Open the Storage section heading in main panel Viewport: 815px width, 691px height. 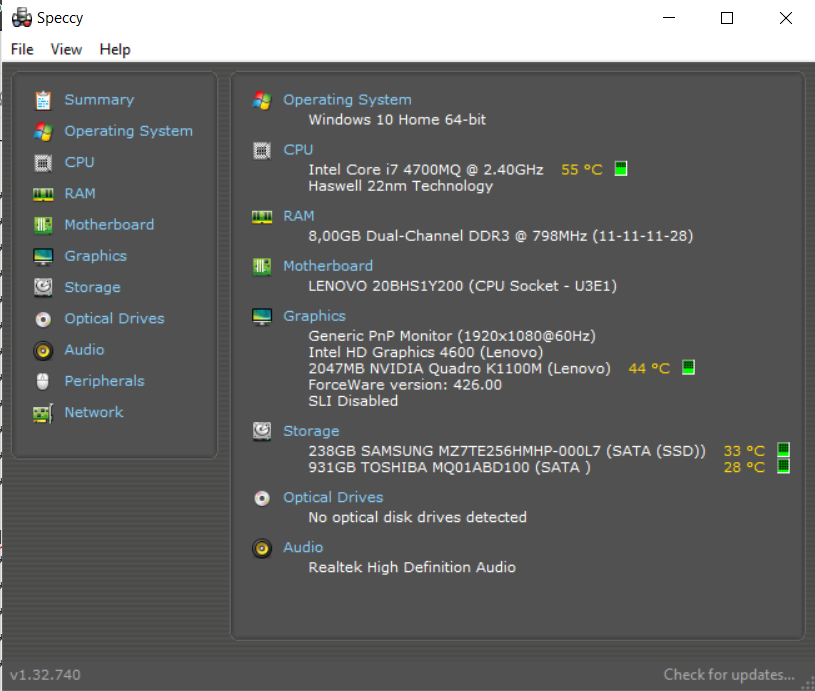(311, 431)
